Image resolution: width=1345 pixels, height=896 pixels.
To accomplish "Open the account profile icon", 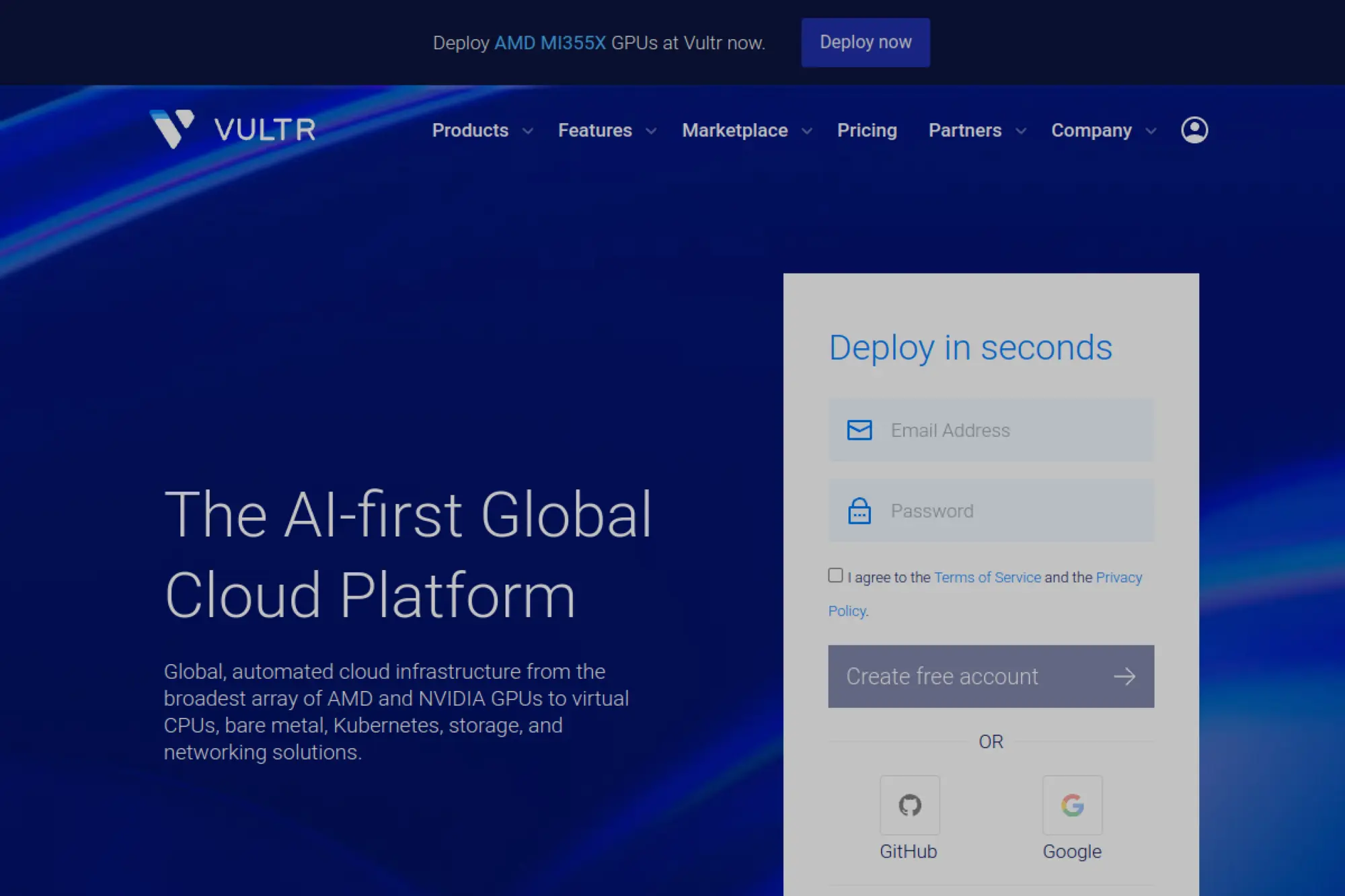I will 1194,130.
